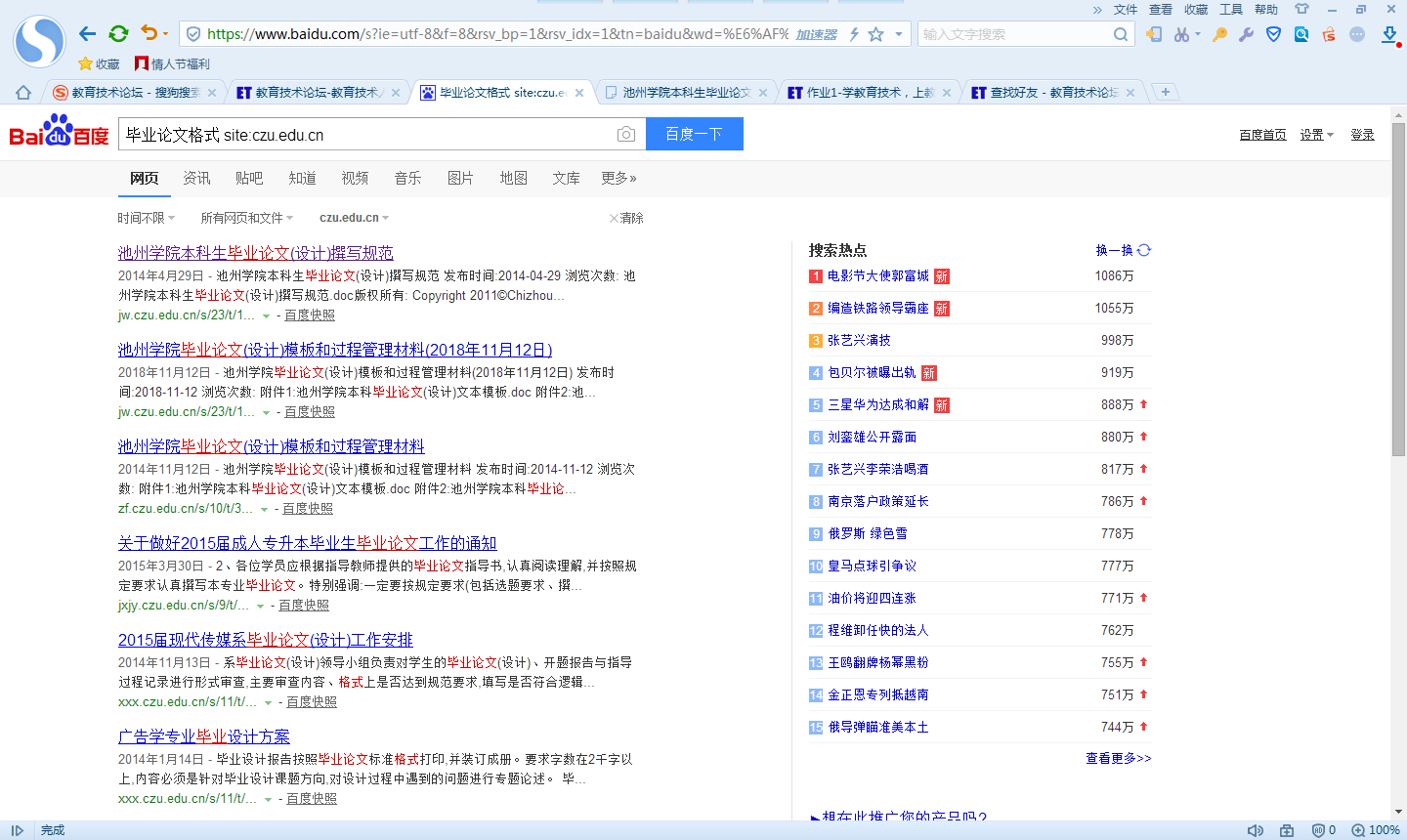
Task: Click the home page house icon
Action: pos(23,93)
